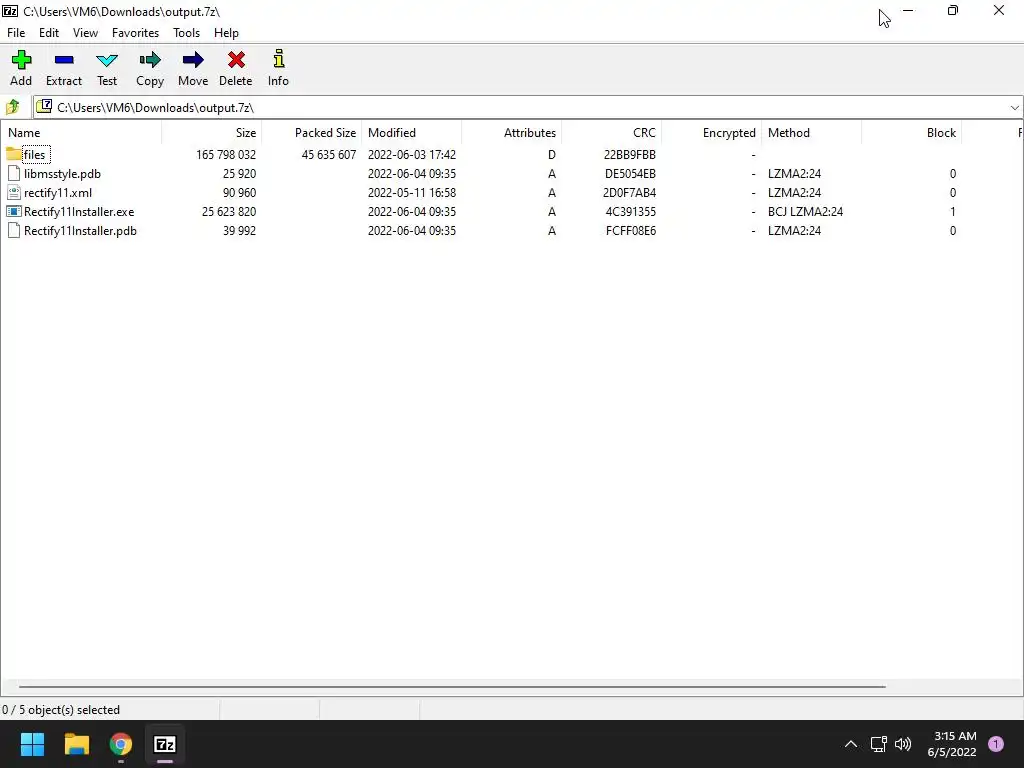The width and height of the screenshot is (1024, 768).
Task: Click the date 2022-05-11 16:58
Action: (411, 193)
